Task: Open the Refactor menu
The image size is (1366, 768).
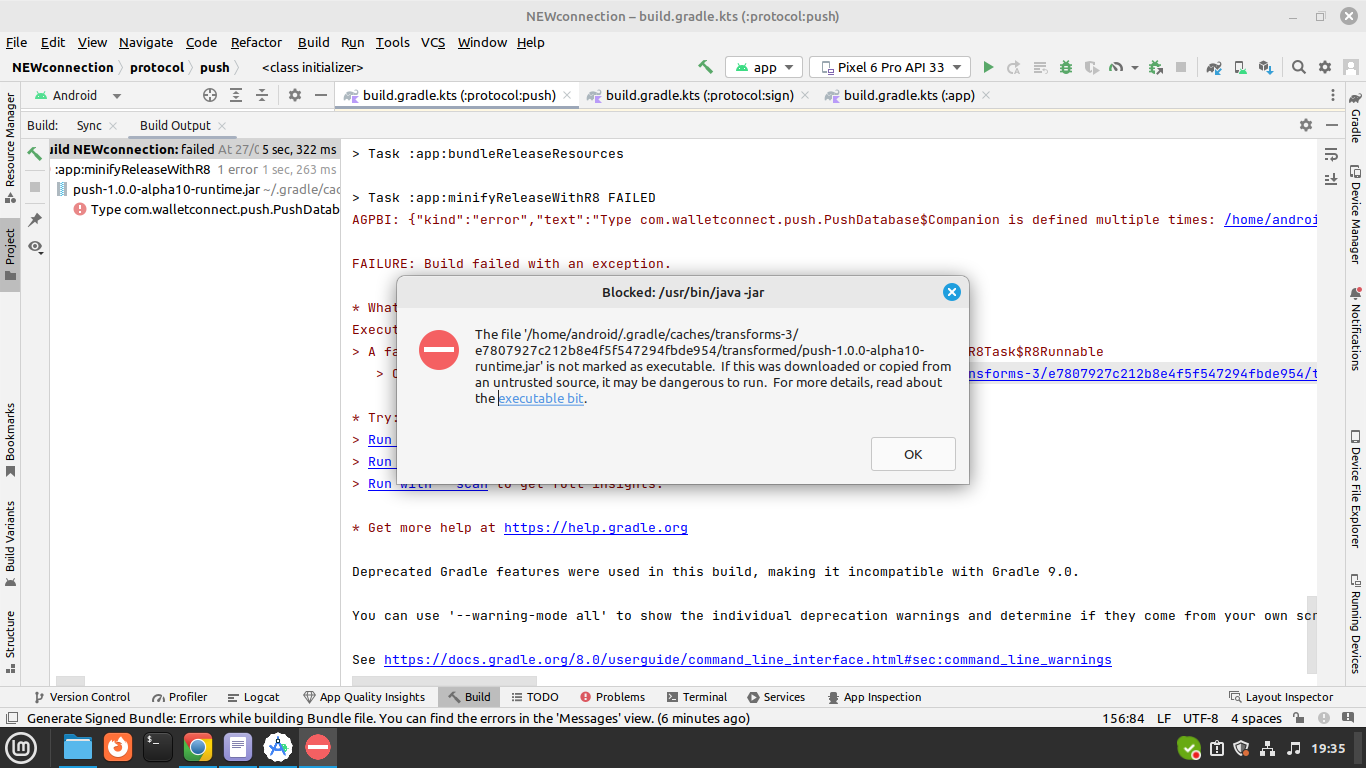Action: pyautogui.click(x=256, y=43)
